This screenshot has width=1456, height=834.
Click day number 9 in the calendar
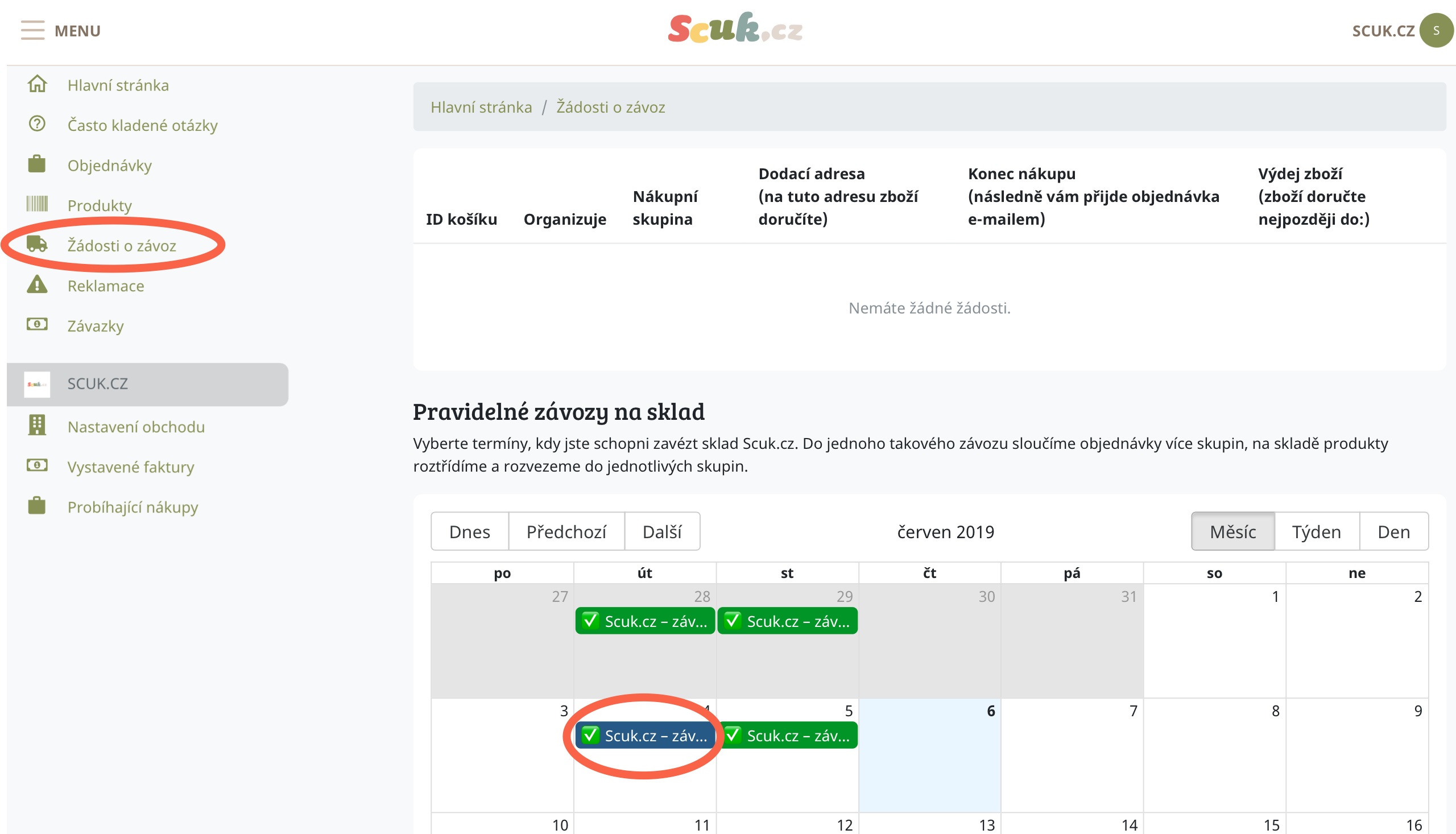[x=1418, y=711]
